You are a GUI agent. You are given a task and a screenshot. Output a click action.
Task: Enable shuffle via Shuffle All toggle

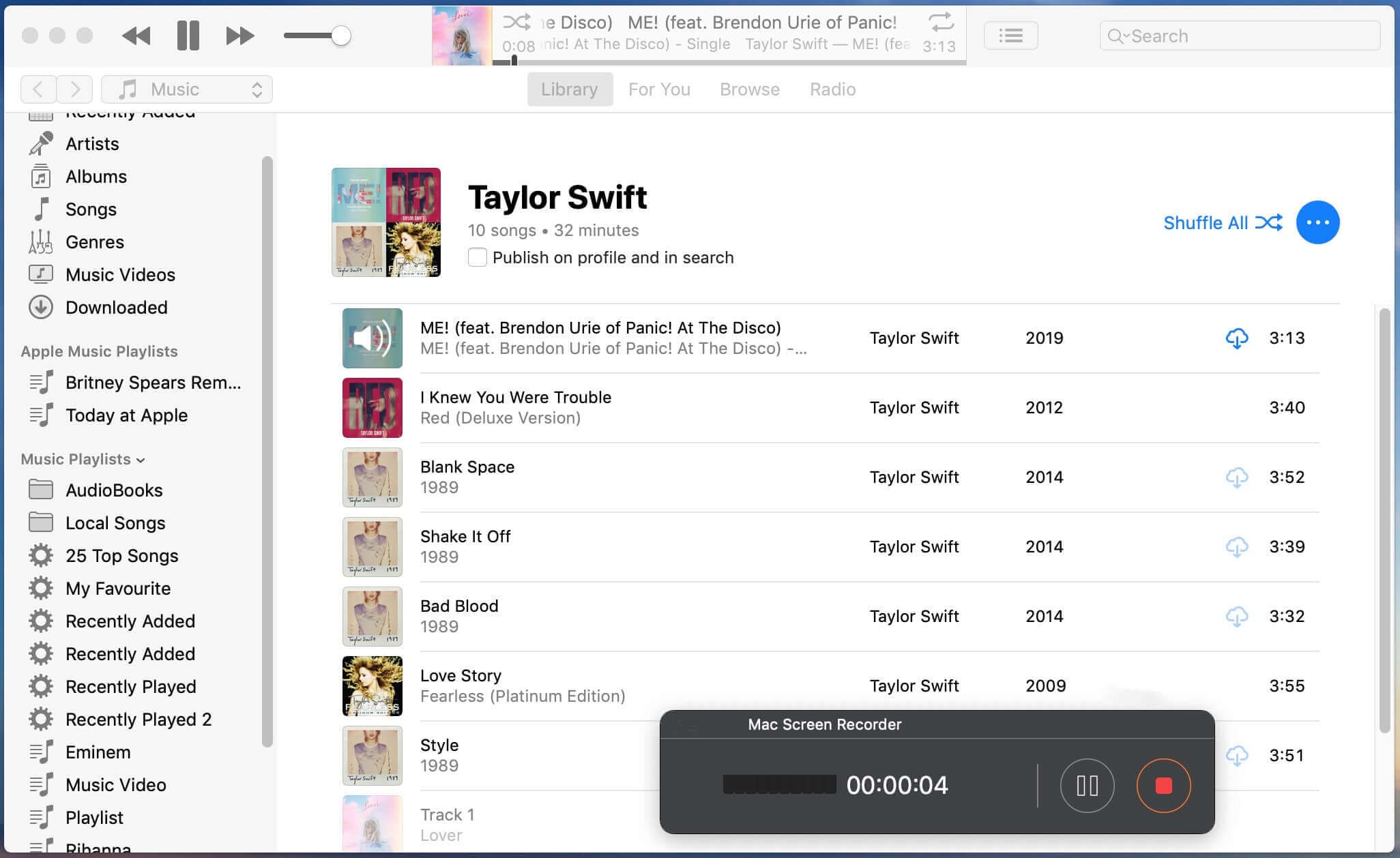pos(1221,222)
